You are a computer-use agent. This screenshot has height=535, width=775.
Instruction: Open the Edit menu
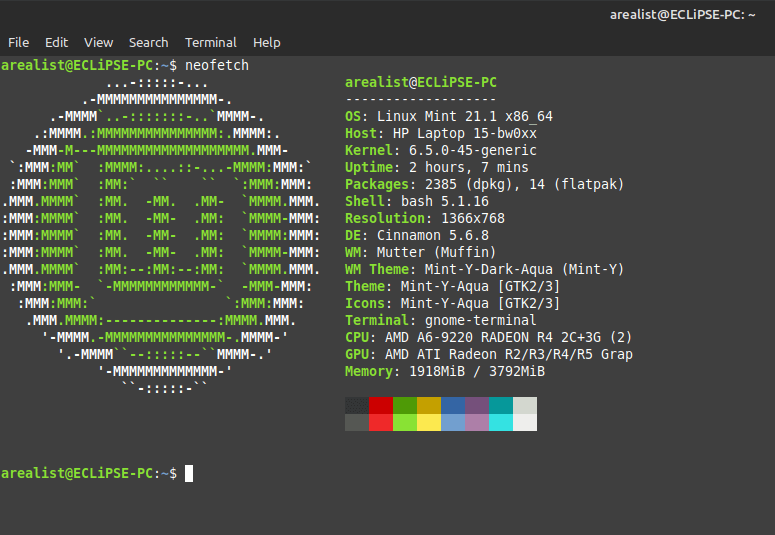tap(56, 43)
